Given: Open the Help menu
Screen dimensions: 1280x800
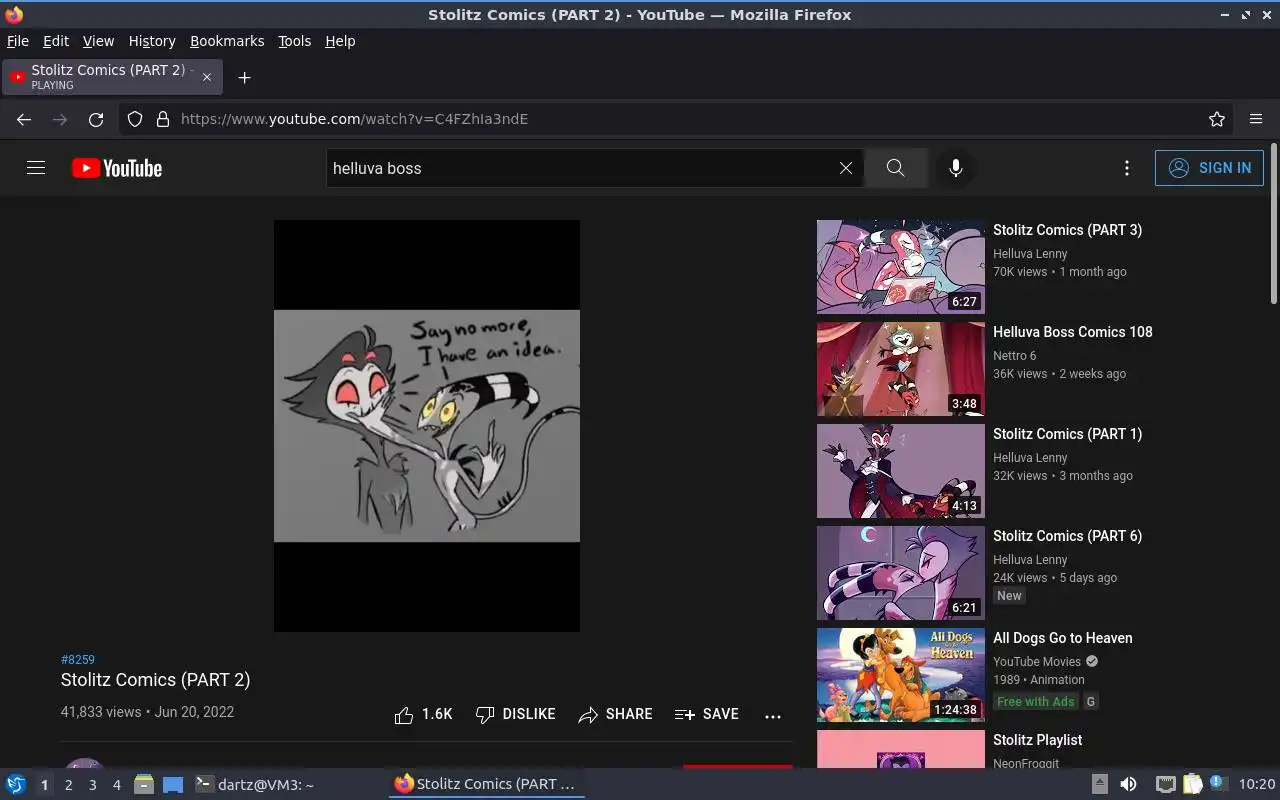Looking at the screenshot, I should pos(340,41).
